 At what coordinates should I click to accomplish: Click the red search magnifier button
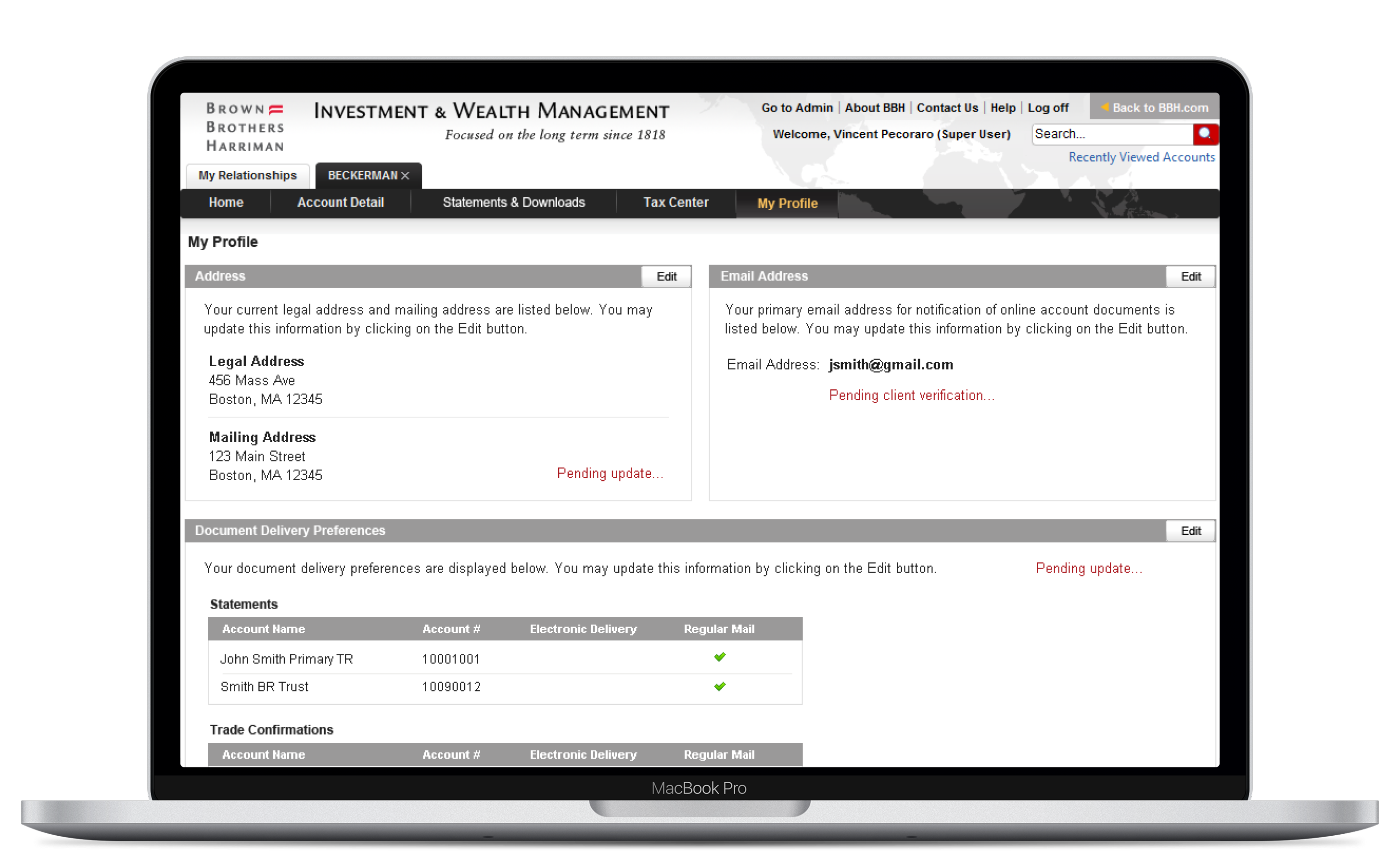(x=1205, y=134)
